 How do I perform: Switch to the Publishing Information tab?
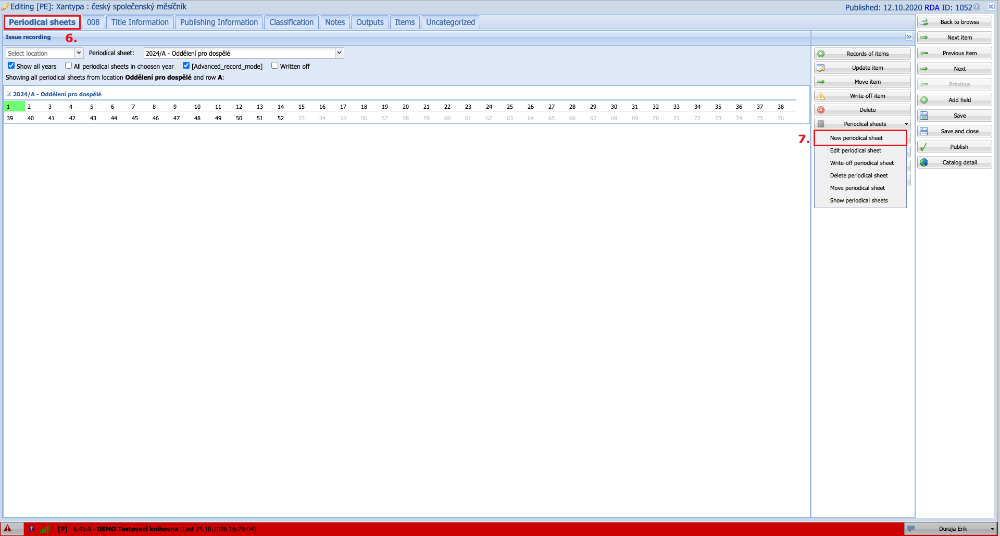pos(219,22)
